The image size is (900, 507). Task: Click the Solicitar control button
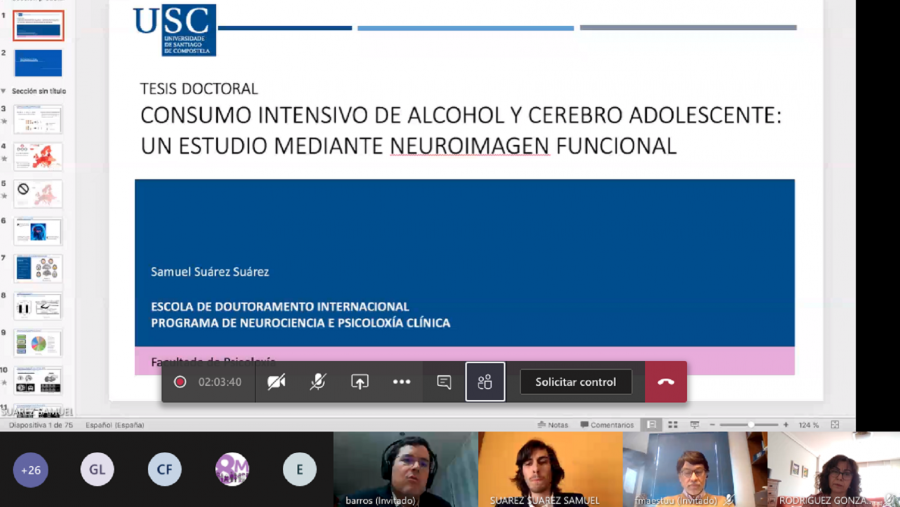pyautogui.click(x=575, y=382)
